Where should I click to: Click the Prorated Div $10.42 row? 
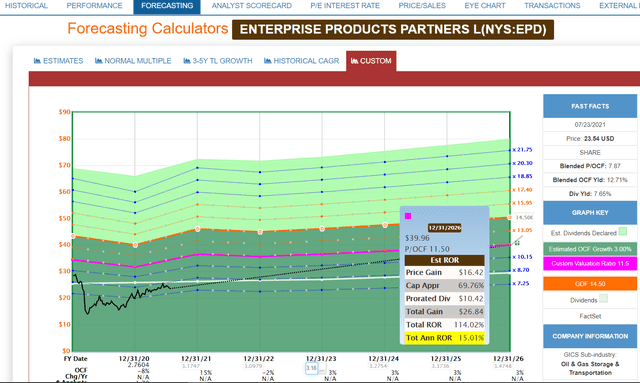[x=444, y=298]
